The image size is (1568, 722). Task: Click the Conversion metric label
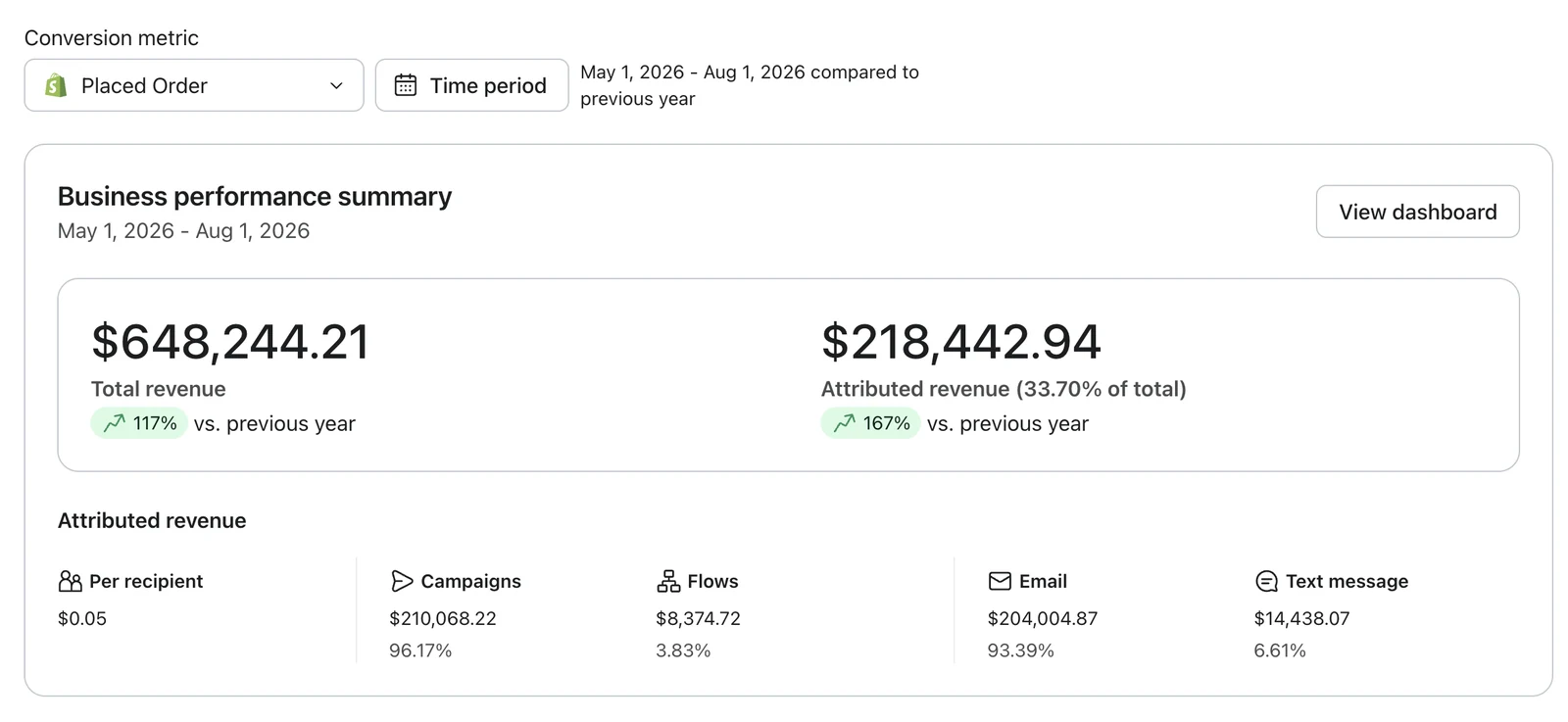click(x=112, y=38)
